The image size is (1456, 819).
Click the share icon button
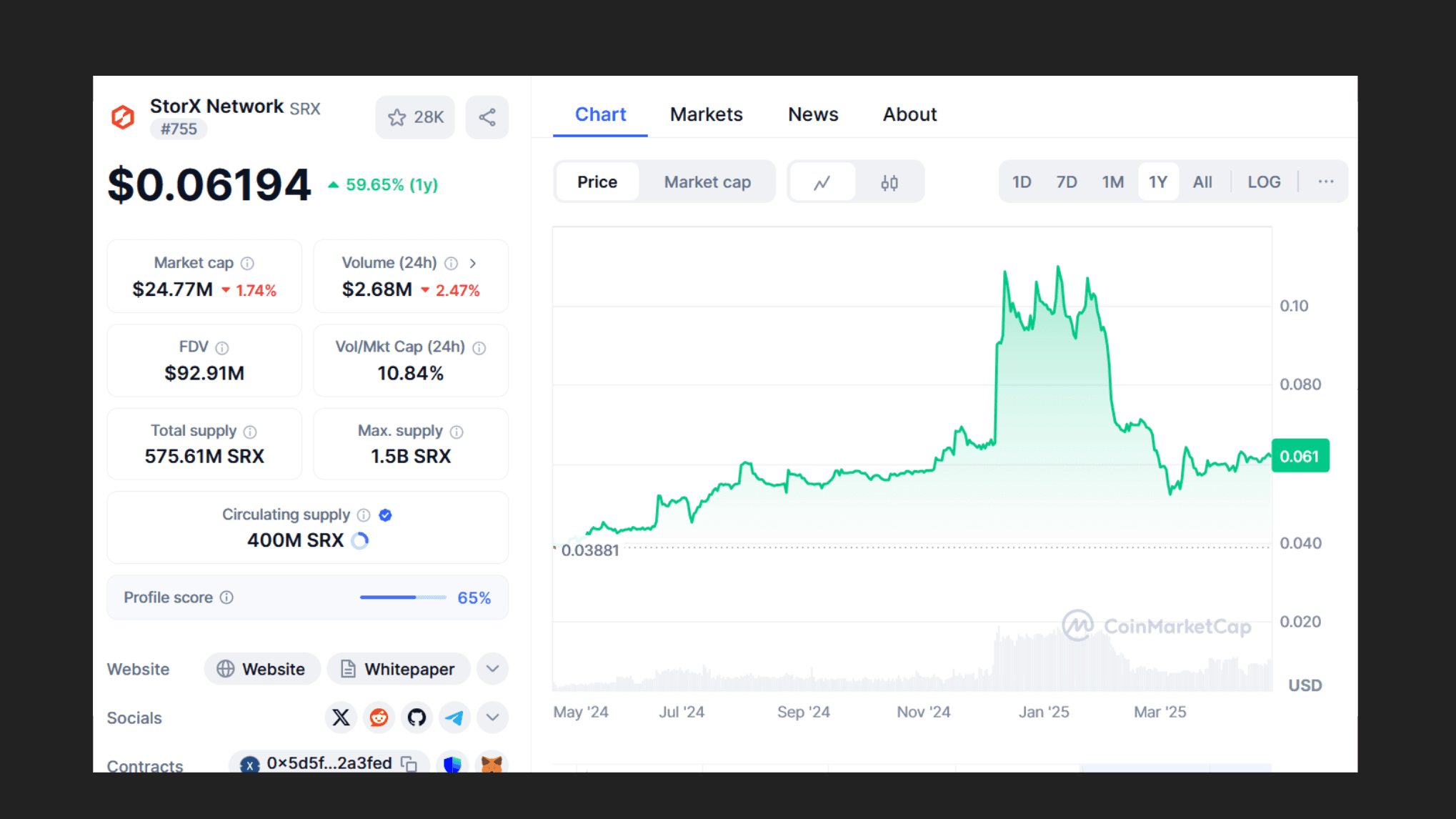487,117
